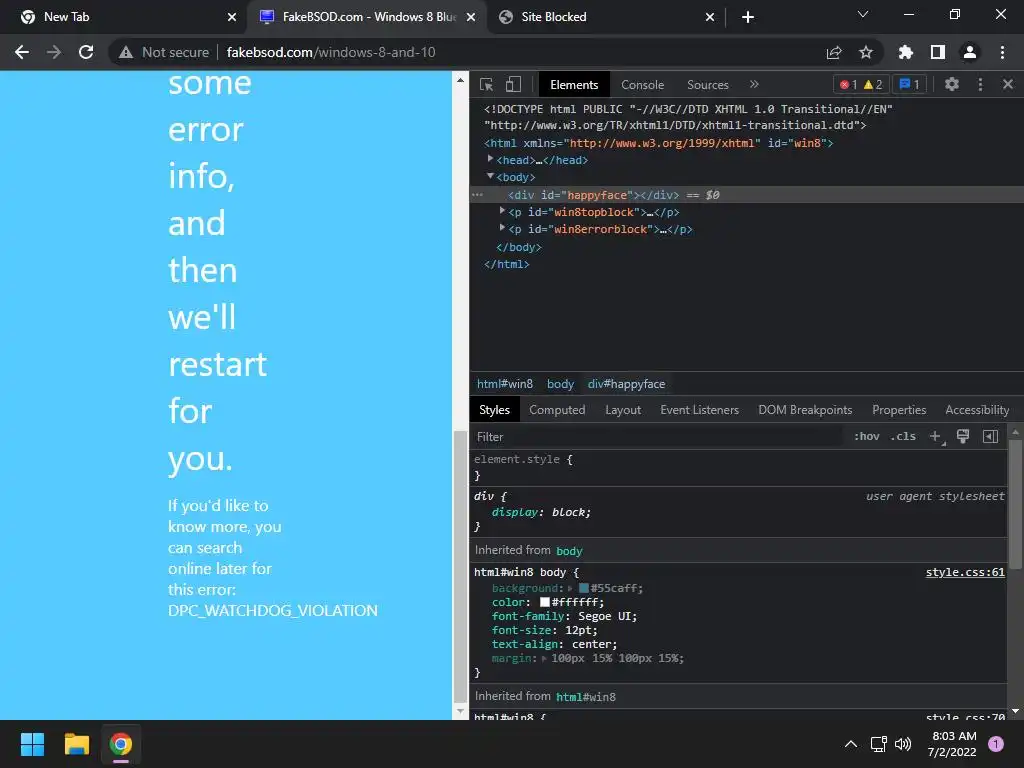Open the tab search dropdown
The image size is (1024, 768).
click(x=863, y=14)
